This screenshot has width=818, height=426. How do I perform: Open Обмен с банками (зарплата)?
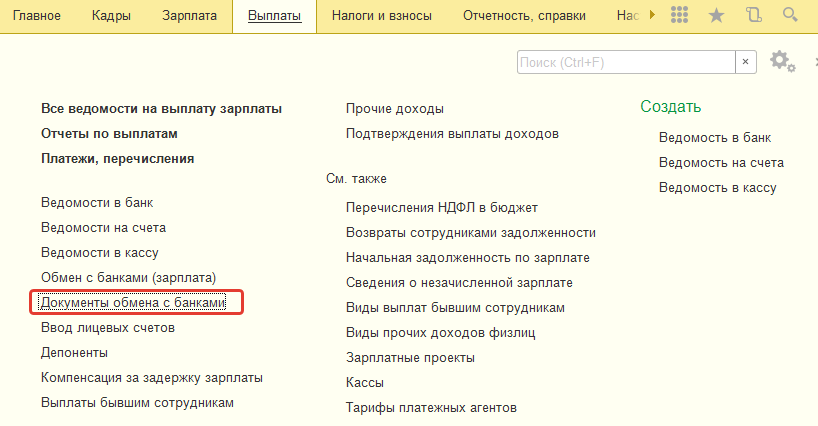click(128, 277)
